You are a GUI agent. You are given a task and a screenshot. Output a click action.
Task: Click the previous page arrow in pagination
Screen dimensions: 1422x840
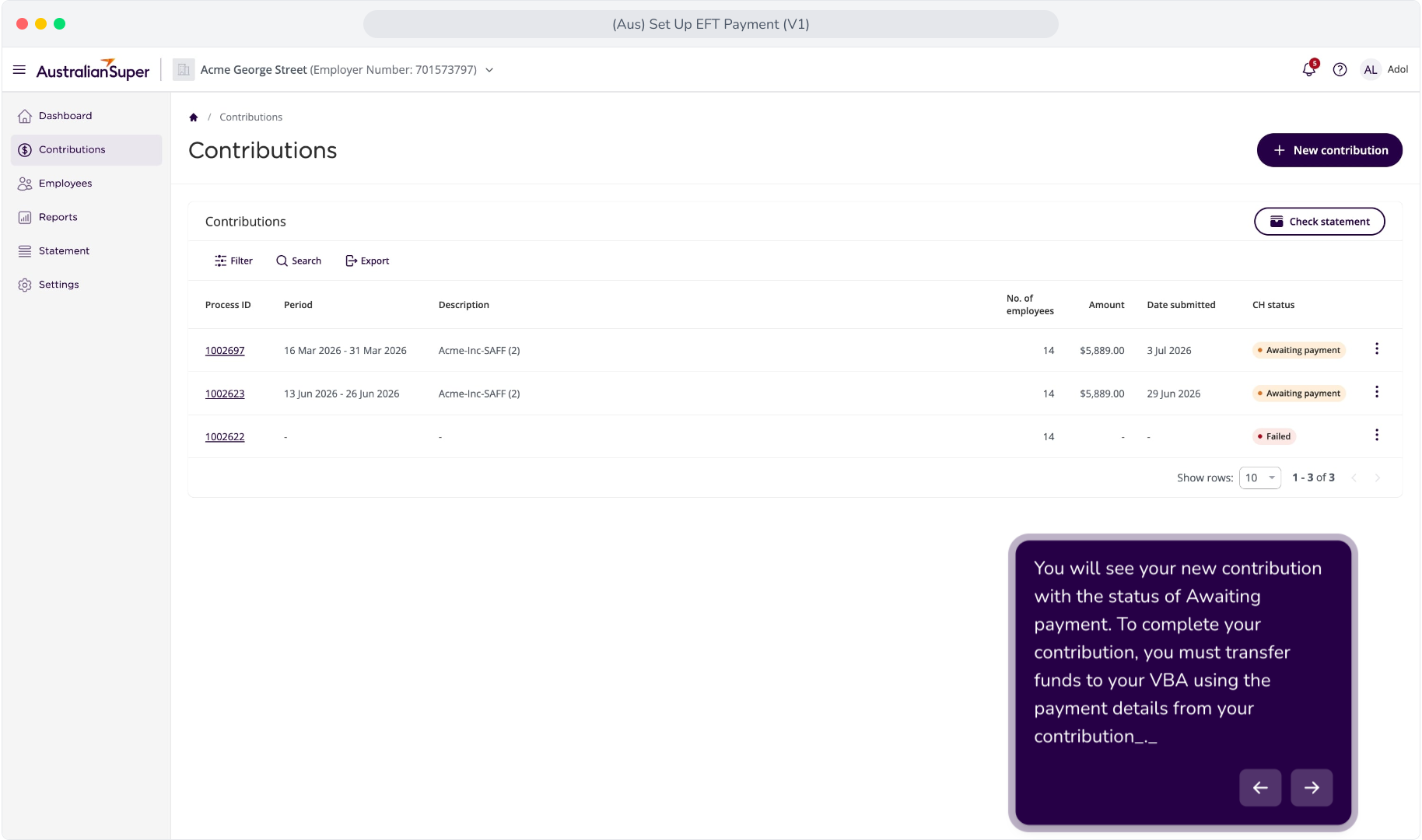(1354, 478)
